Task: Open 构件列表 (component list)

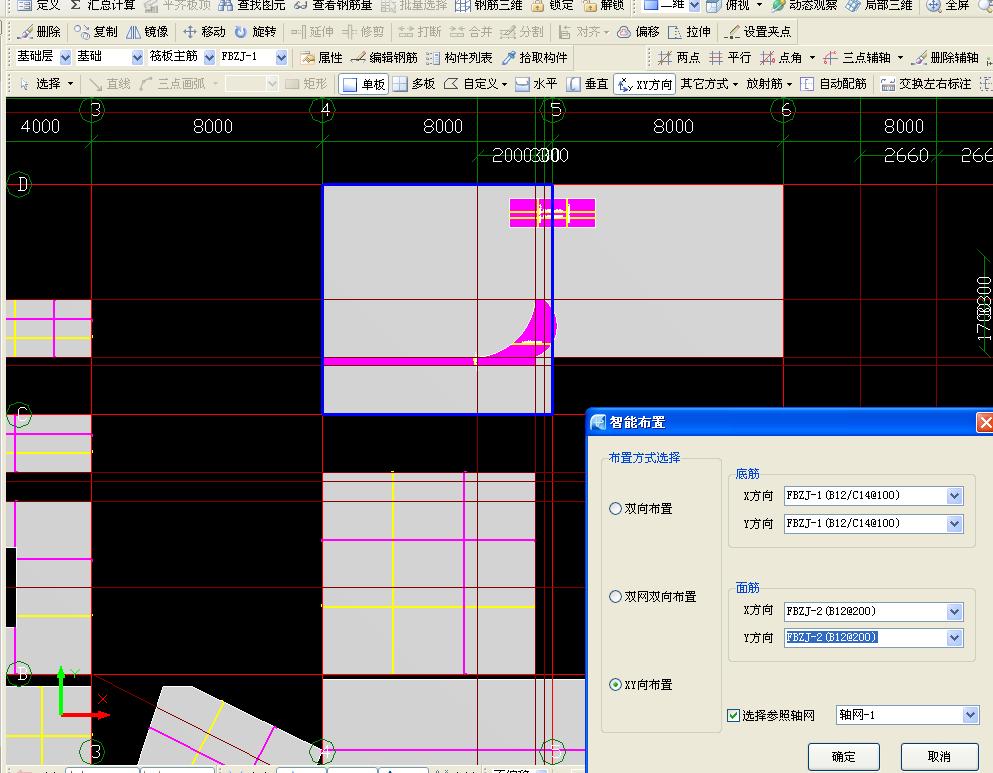Action: coord(460,58)
